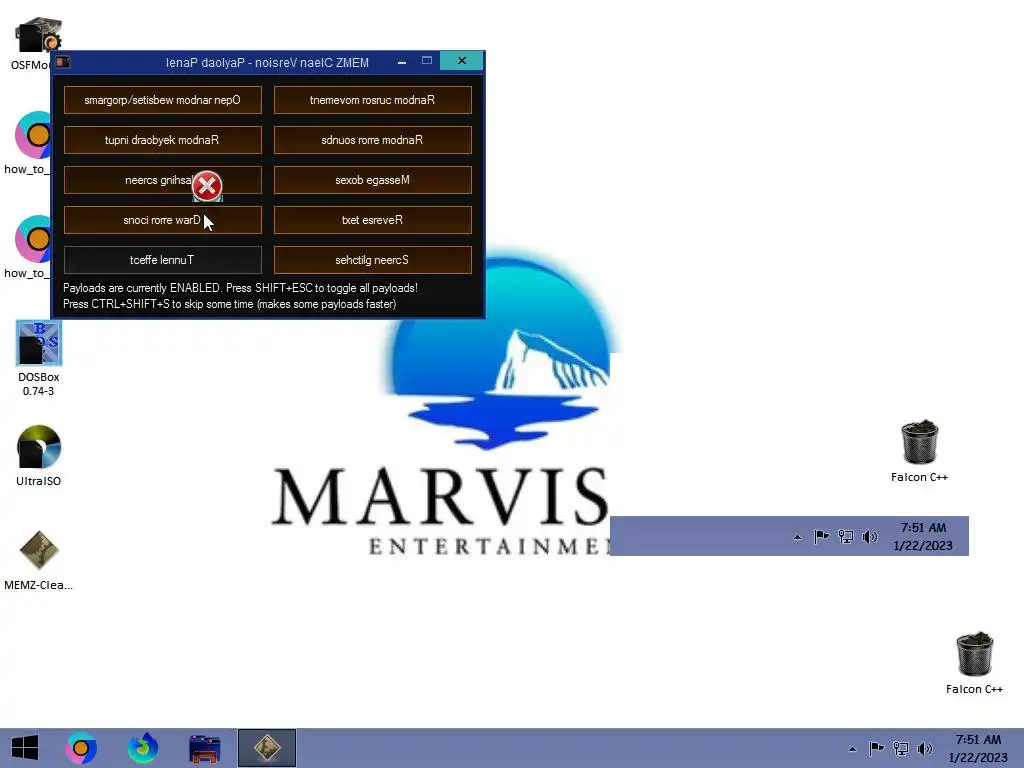Toggle the 'sehctilg neercS' payload button

coord(372,260)
